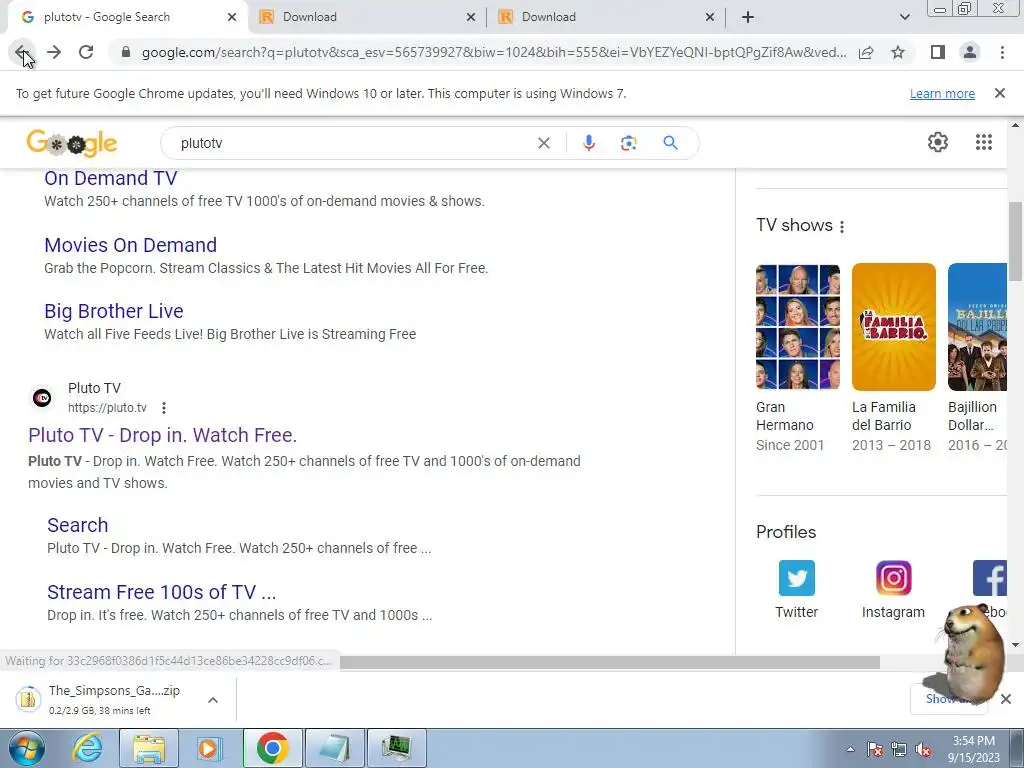The height and width of the screenshot is (768, 1024).
Task: Open the Movies On Demand link
Action: click(131, 245)
